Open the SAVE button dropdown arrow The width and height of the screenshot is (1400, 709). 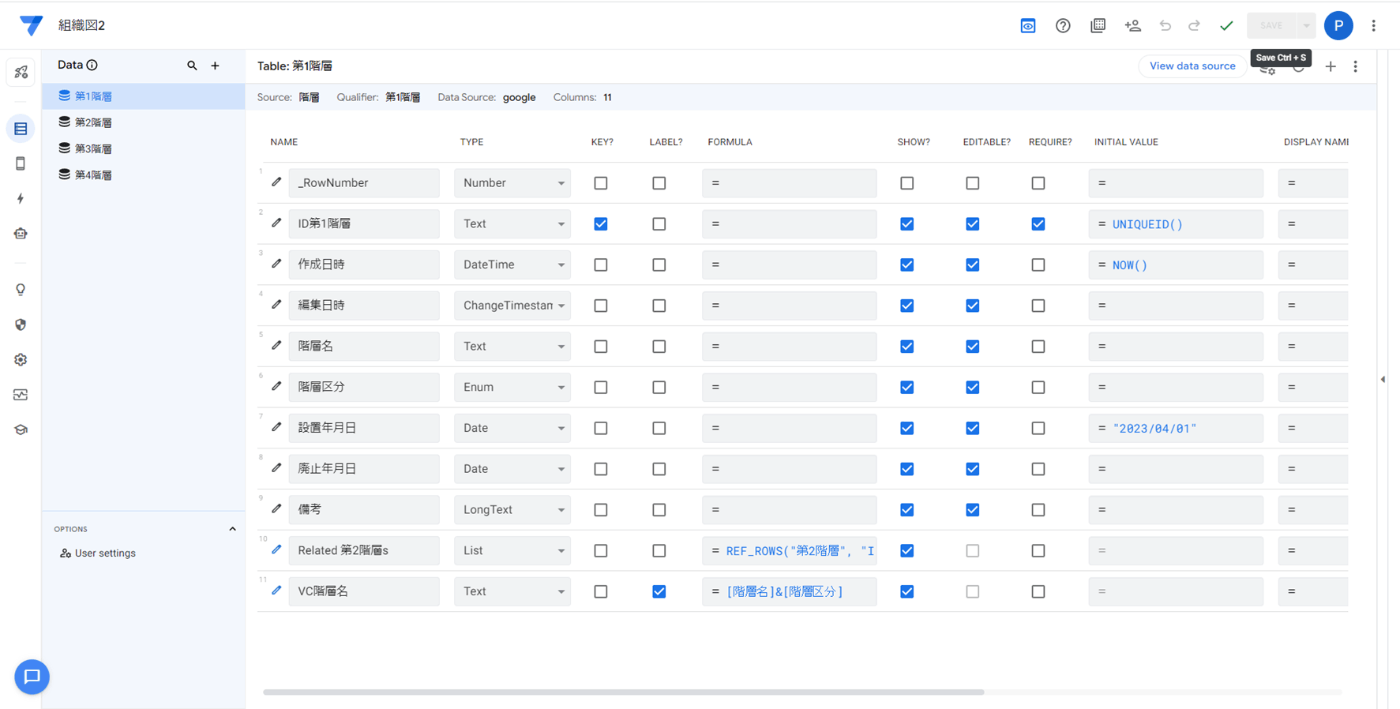tap(1306, 26)
